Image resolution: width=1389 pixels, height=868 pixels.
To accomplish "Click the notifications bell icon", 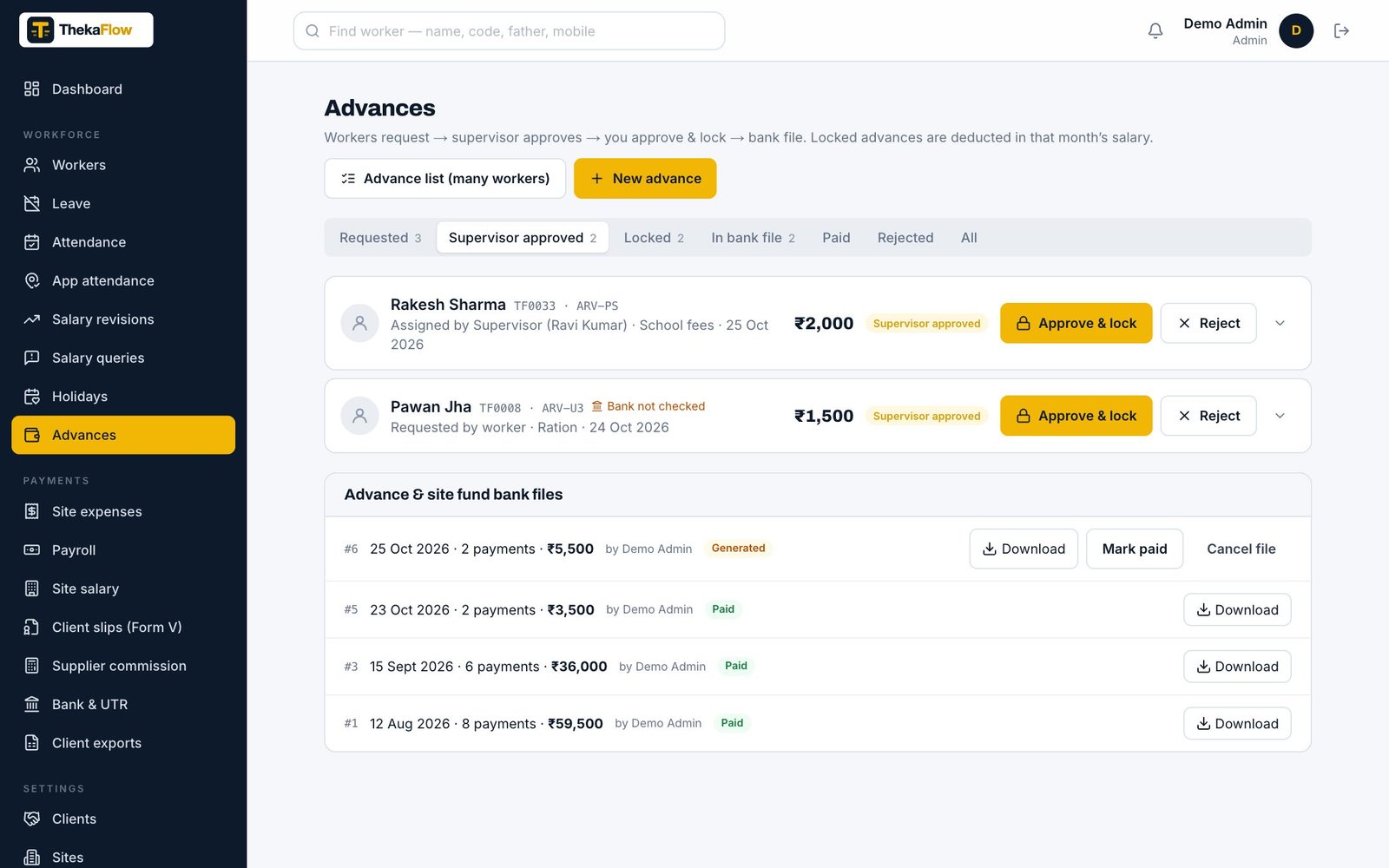I will [1155, 31].
